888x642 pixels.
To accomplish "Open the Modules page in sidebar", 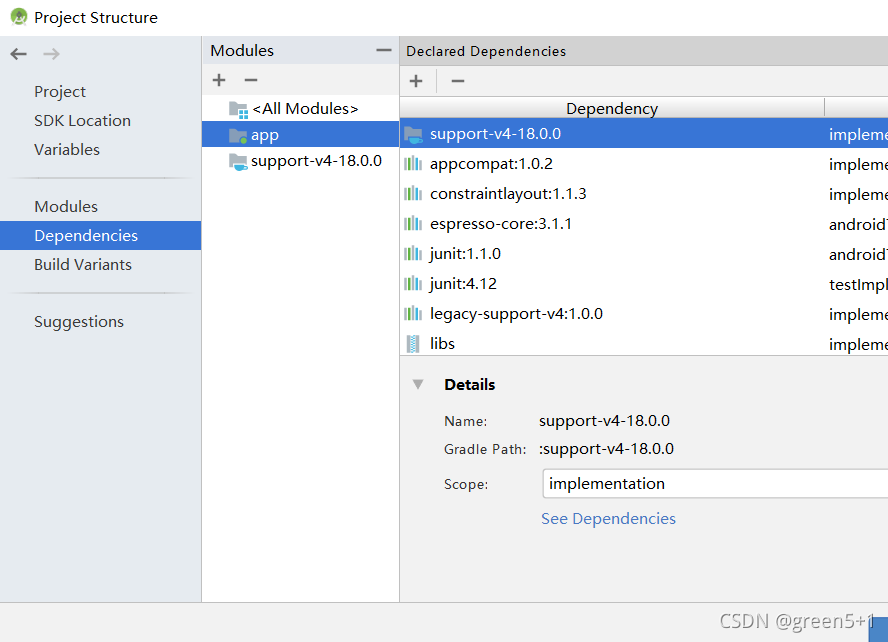I will coord(66,207).
